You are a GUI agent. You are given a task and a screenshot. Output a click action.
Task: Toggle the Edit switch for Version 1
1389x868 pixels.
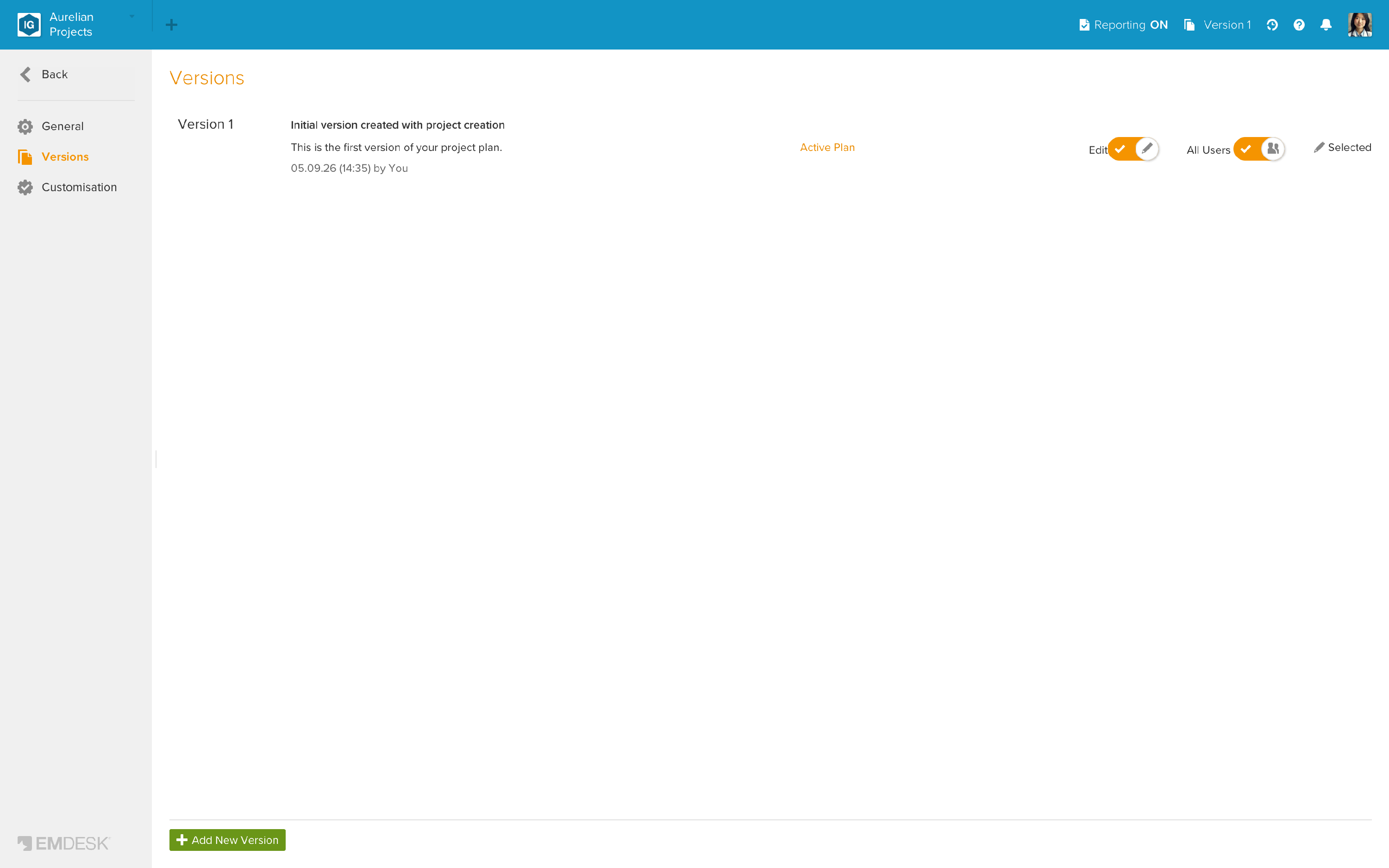point(1133,149)
